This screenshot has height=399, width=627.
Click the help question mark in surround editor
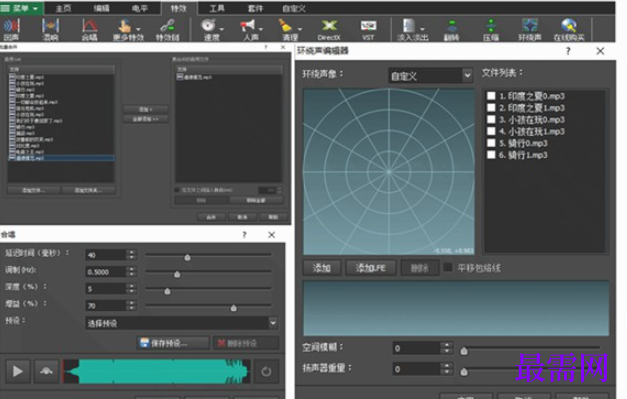(568, 51)
